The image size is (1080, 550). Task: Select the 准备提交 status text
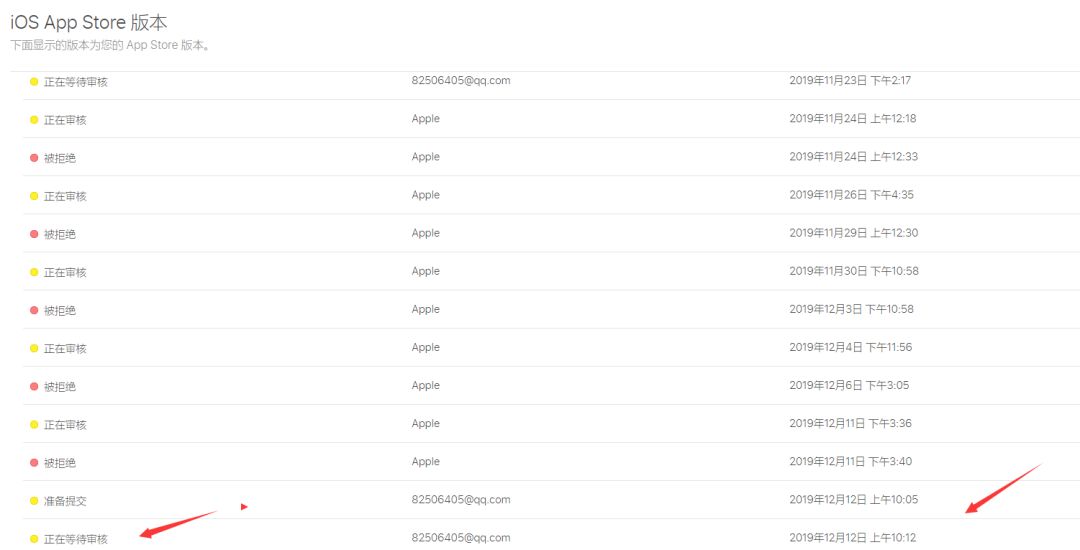pyautogui.click(x=65, y=501)
